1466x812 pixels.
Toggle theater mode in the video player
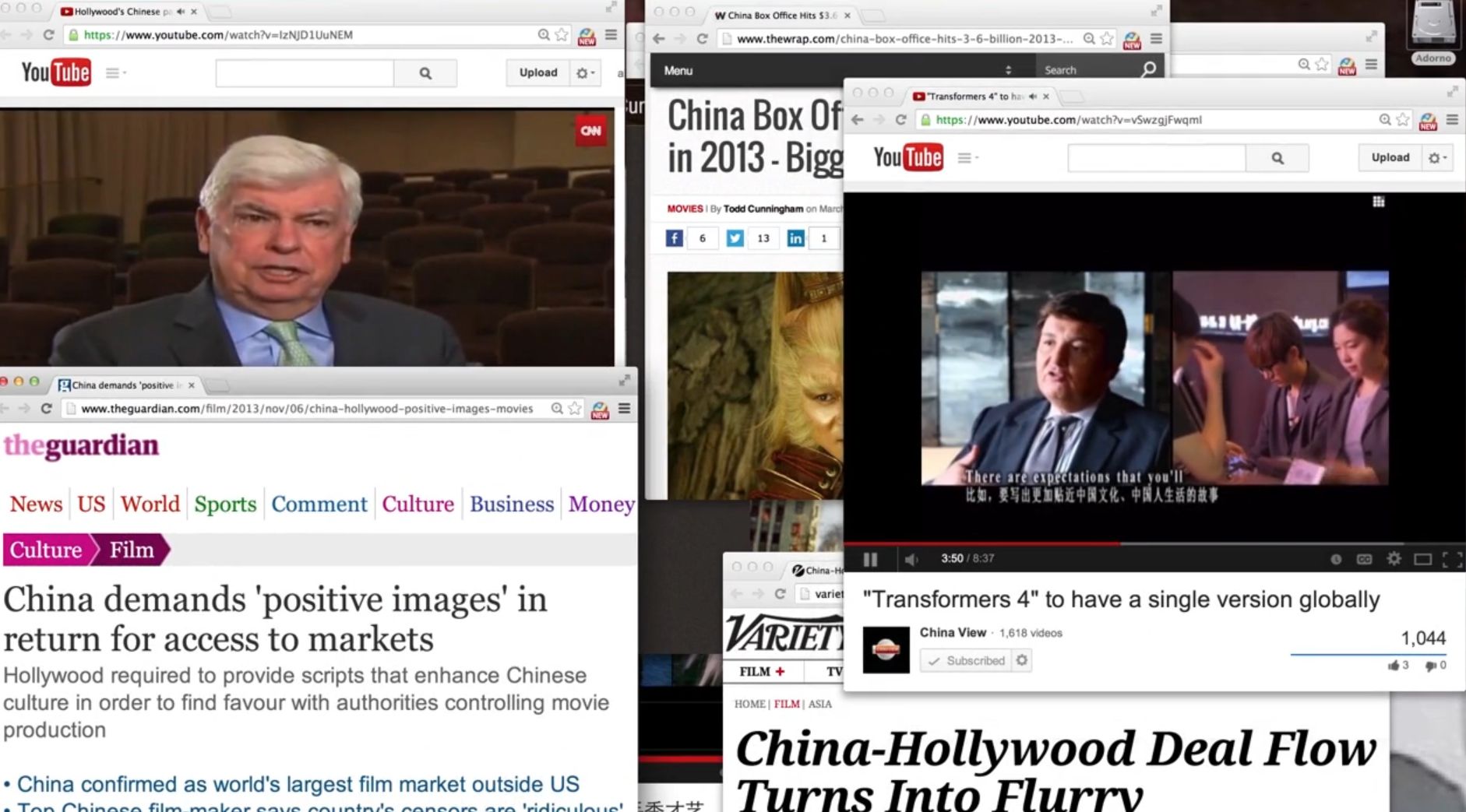[x=1422, y=559]
